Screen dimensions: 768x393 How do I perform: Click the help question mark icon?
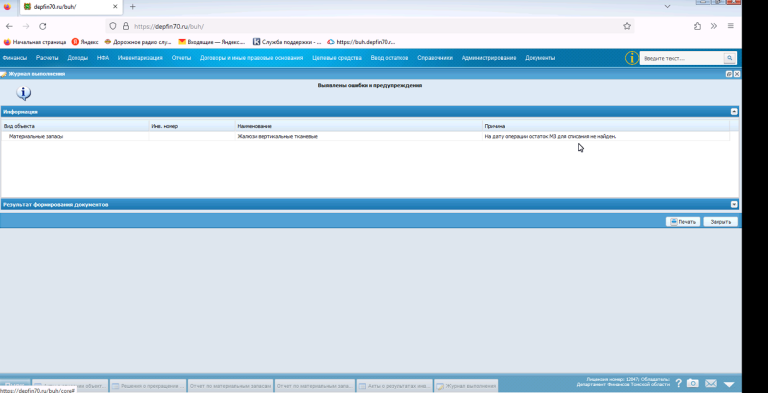pyautogui.click(x=678, y=384)
